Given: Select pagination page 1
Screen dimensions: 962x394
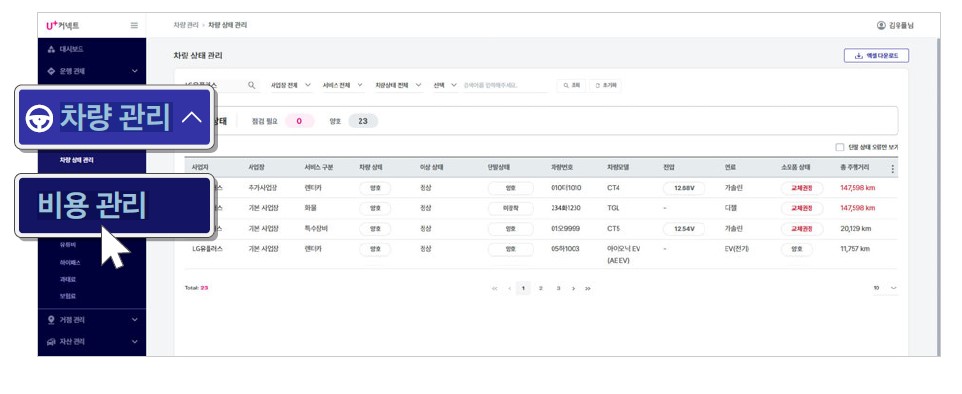Looking at the screenshot, I should click(523, 288).
